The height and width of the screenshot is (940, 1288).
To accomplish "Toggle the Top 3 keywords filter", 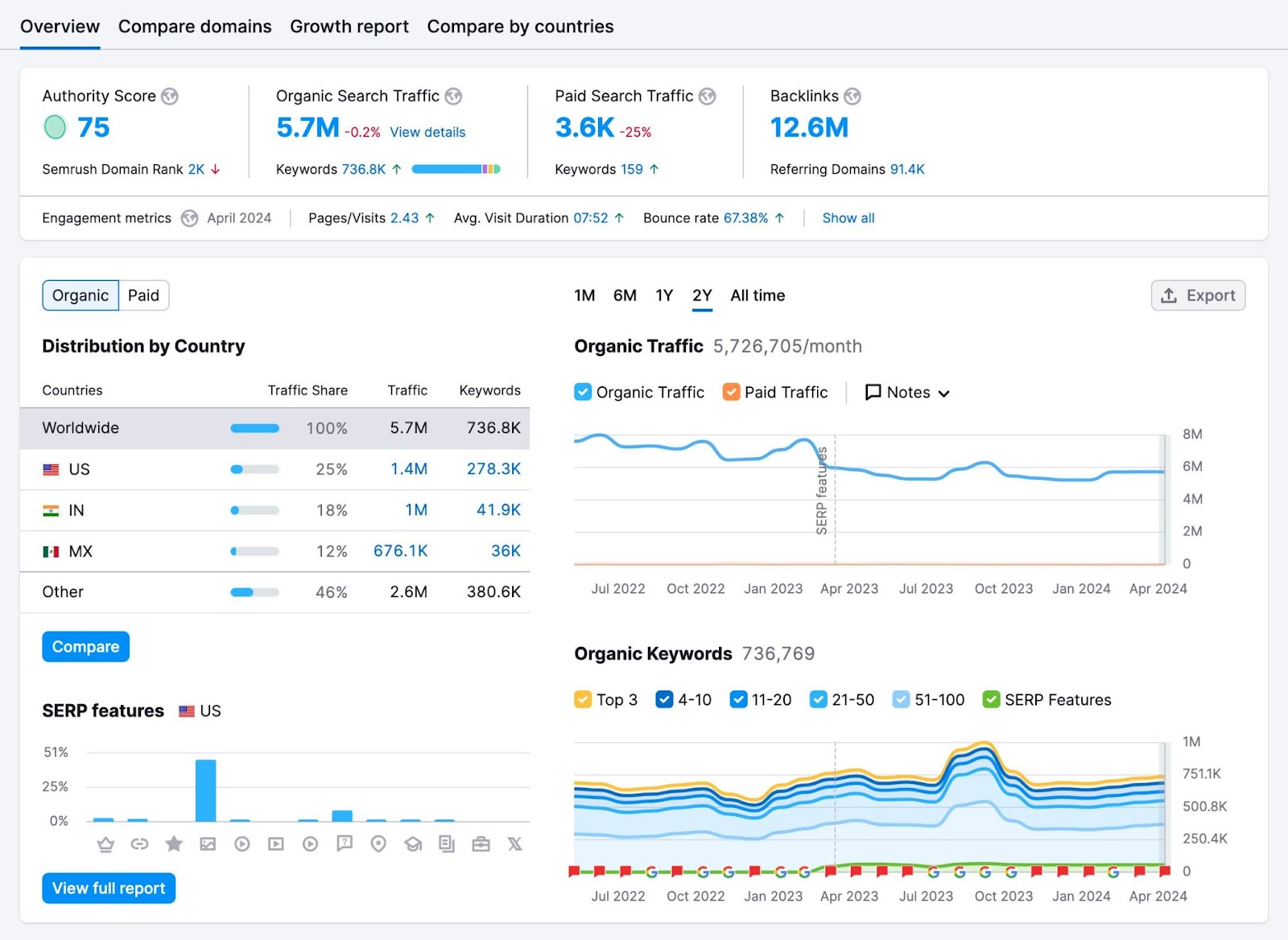I will coord(582,699).
